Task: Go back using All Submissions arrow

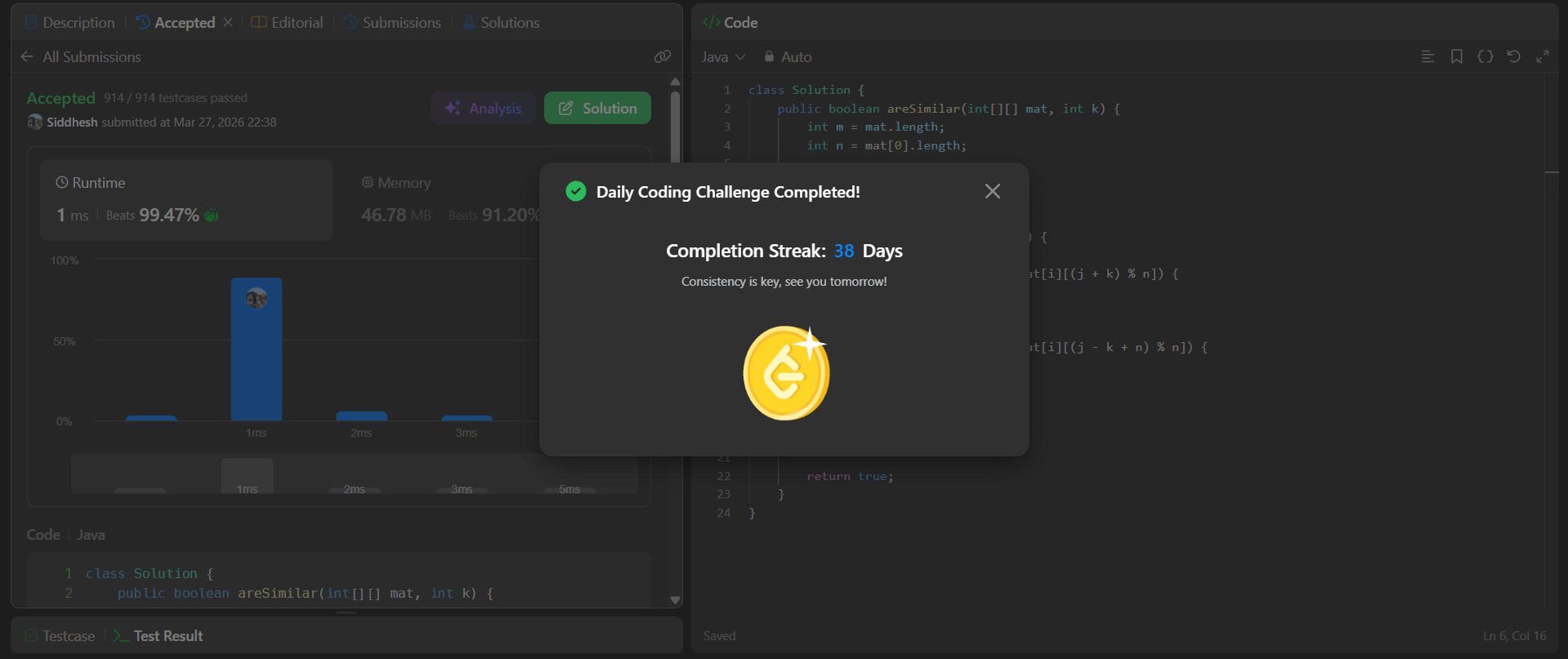Action: (x=28, y=56)
